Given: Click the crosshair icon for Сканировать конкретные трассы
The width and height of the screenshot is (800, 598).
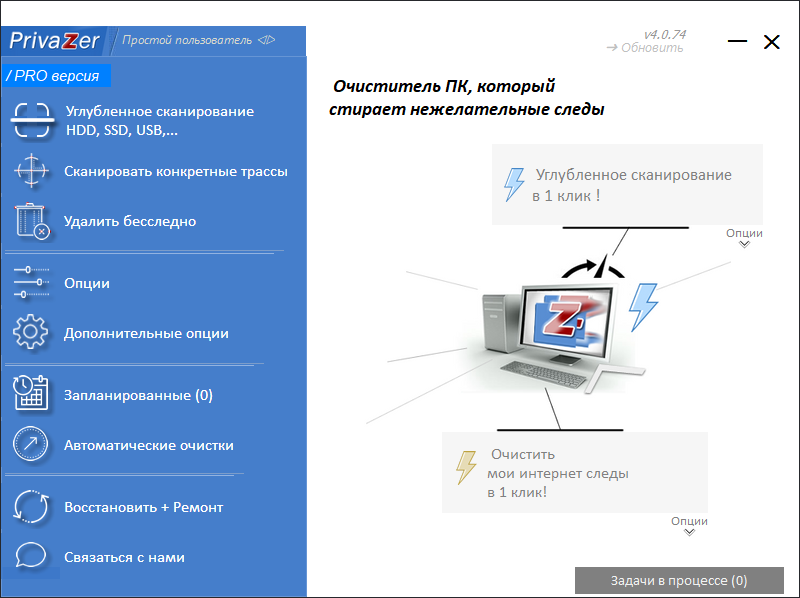Looking at the screenshot, I should click(31, 171).
